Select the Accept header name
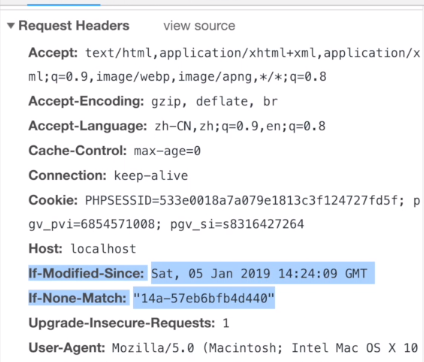Screen dimensions: 424x362 (53, 53)
